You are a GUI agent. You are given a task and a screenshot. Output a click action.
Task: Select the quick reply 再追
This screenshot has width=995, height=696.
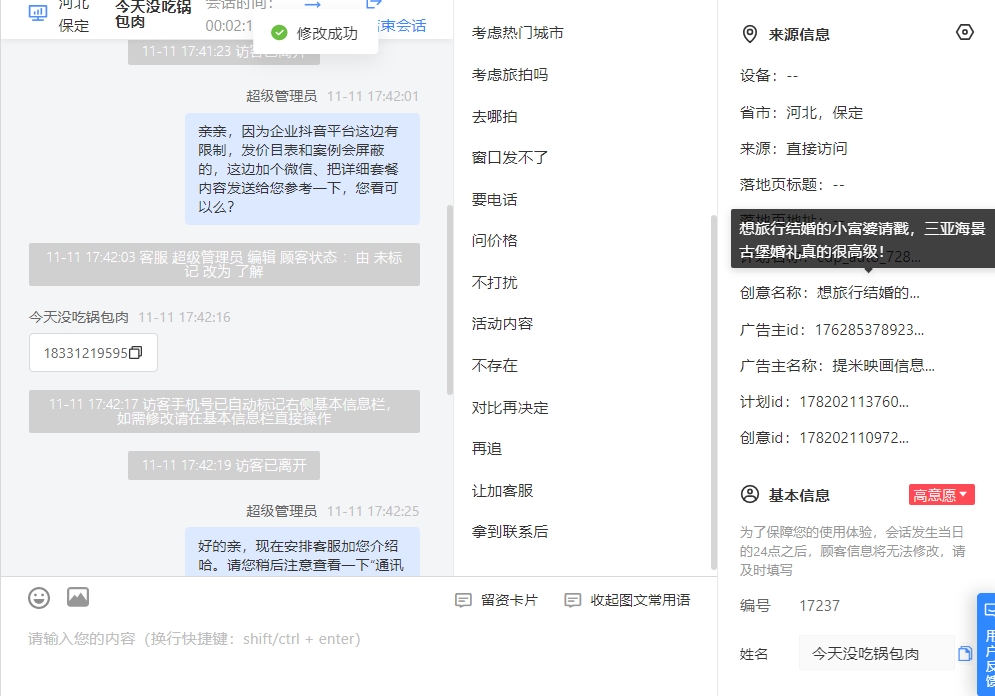tap(487, 449)
